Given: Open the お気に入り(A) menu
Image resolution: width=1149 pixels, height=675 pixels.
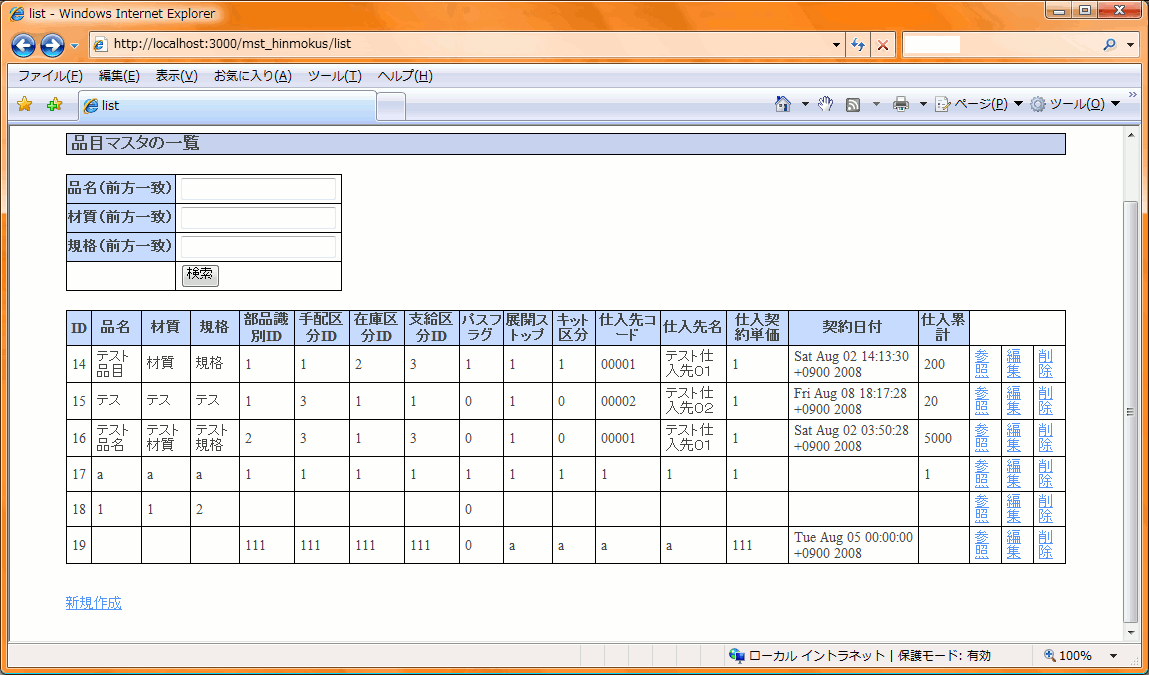Looking at the screenshot, I should (x=253, y=75).
